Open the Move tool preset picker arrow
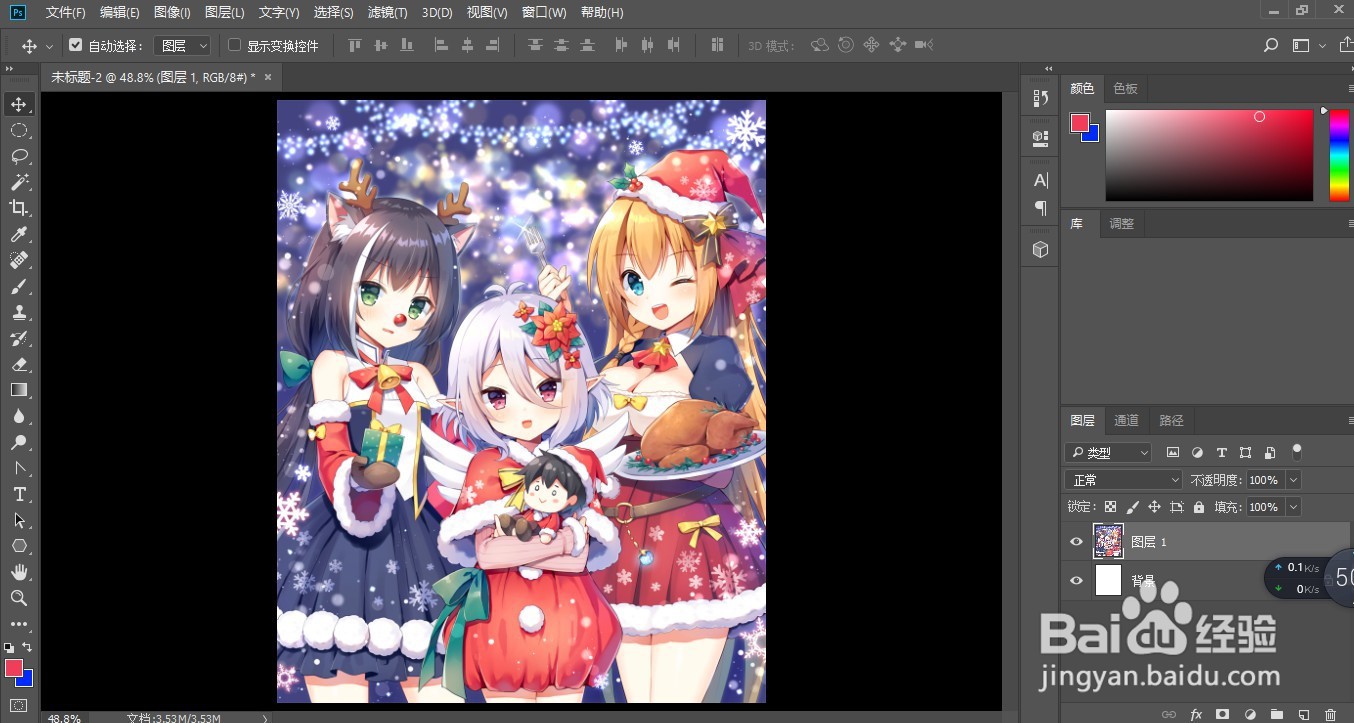The width and height of the screenshot is (1354, 723). [49, 46]
